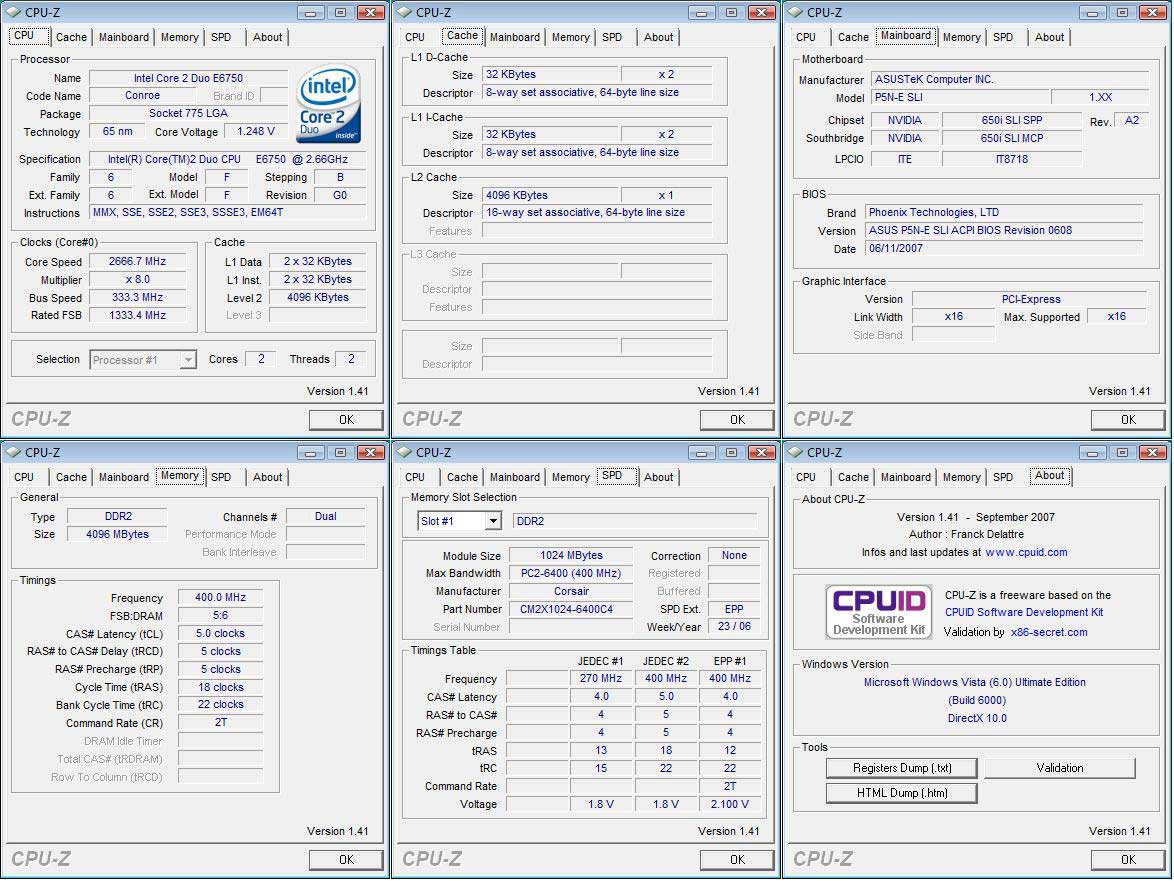Click the Cycle Time value "18 clocks"

[220, 688]
